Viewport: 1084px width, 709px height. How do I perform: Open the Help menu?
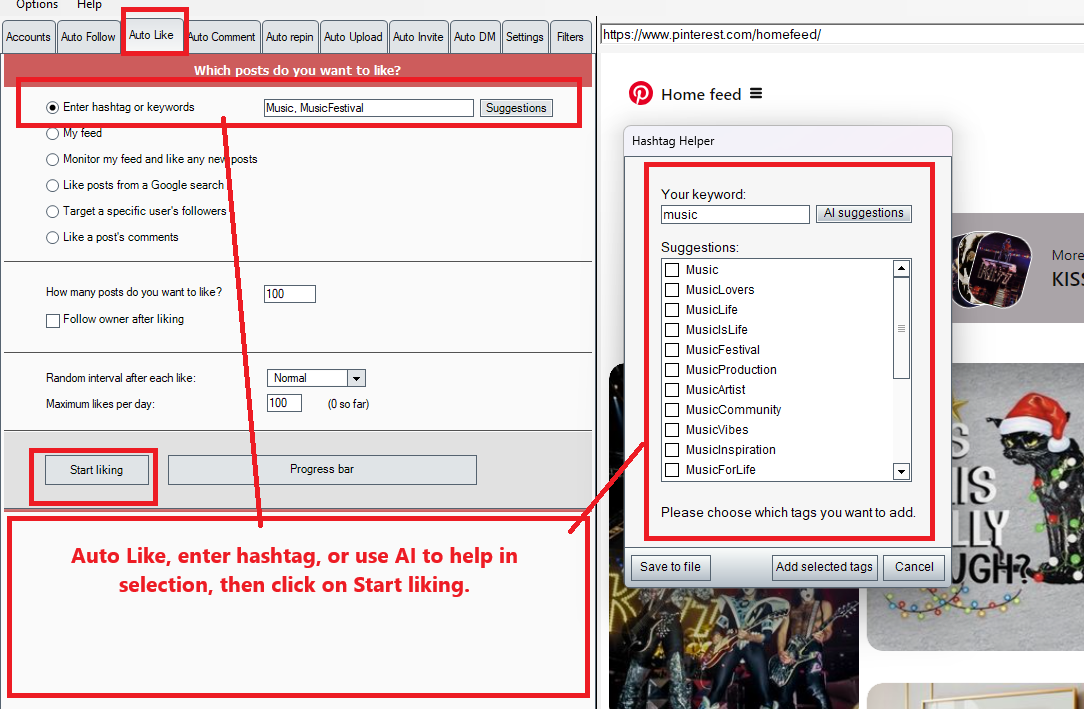89,5
